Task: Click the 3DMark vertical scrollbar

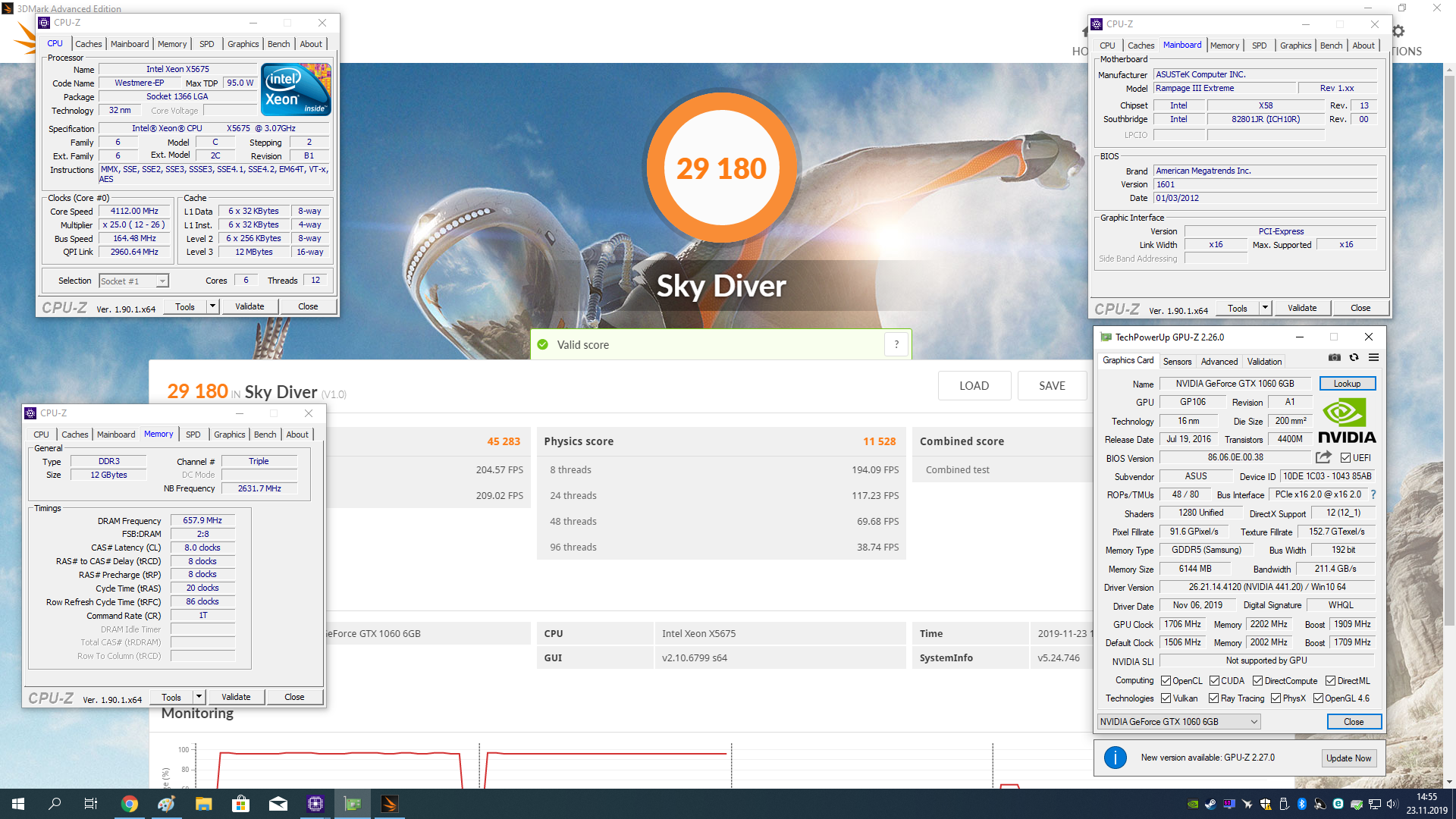Action: [x=1449, y=349]
